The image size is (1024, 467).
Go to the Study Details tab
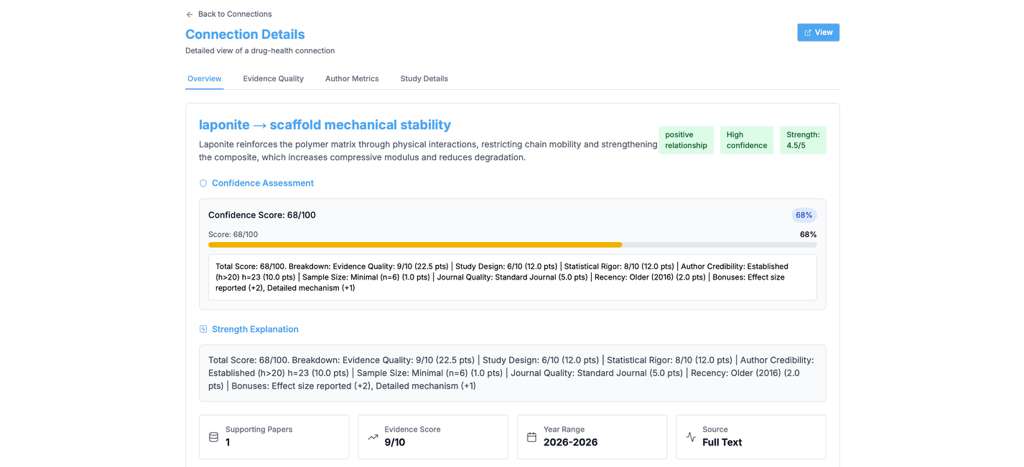424,79
